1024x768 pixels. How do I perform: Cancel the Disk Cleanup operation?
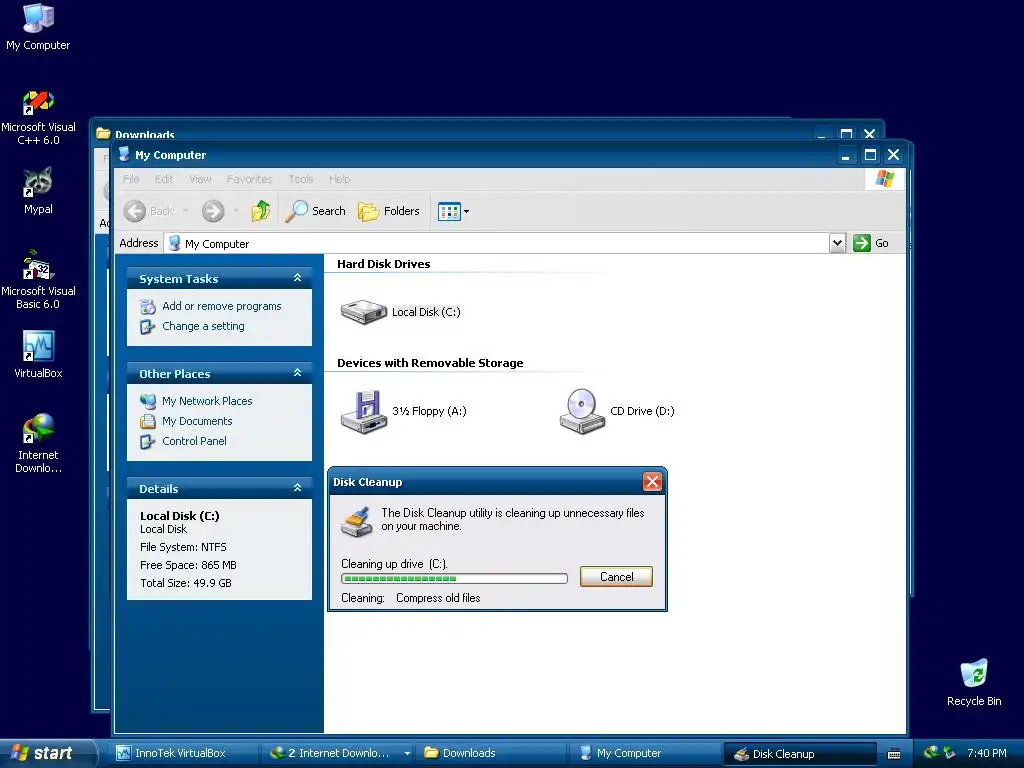tap(616, 577)
